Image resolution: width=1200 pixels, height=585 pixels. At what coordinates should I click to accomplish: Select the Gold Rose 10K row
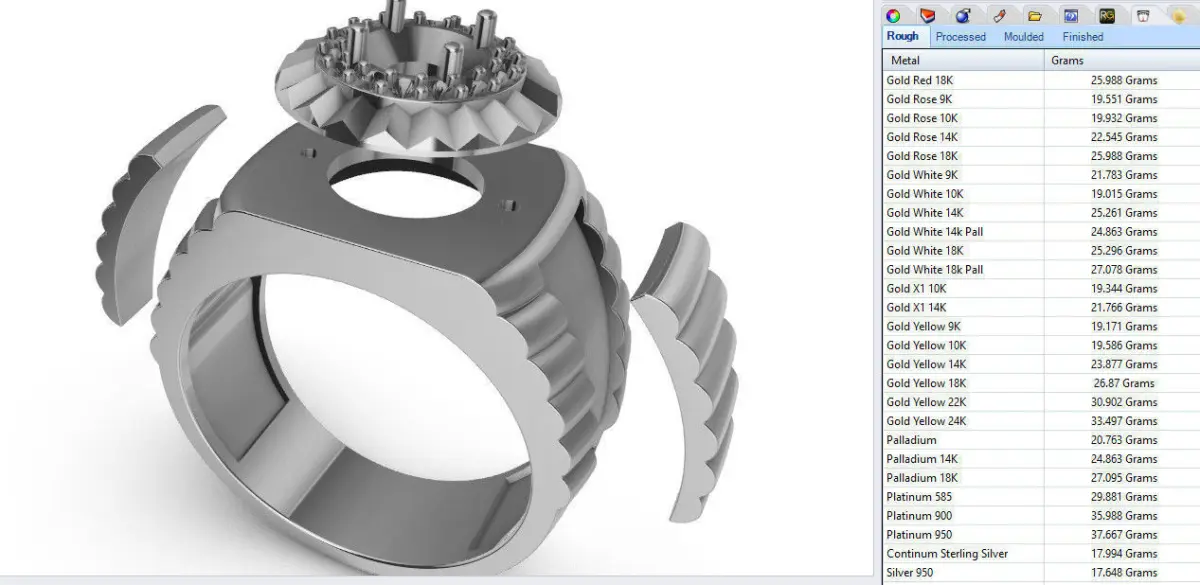[x=1041, y=118]
